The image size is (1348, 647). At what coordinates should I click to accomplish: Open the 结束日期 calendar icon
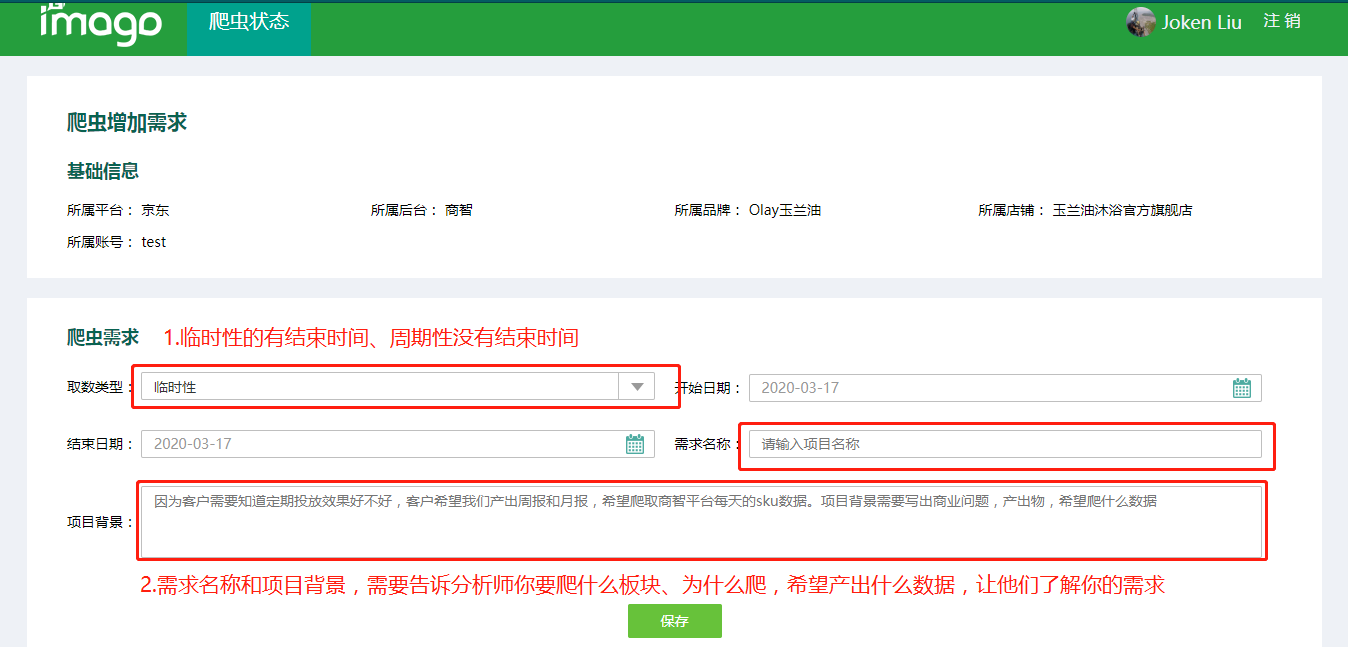pos(635,444)
